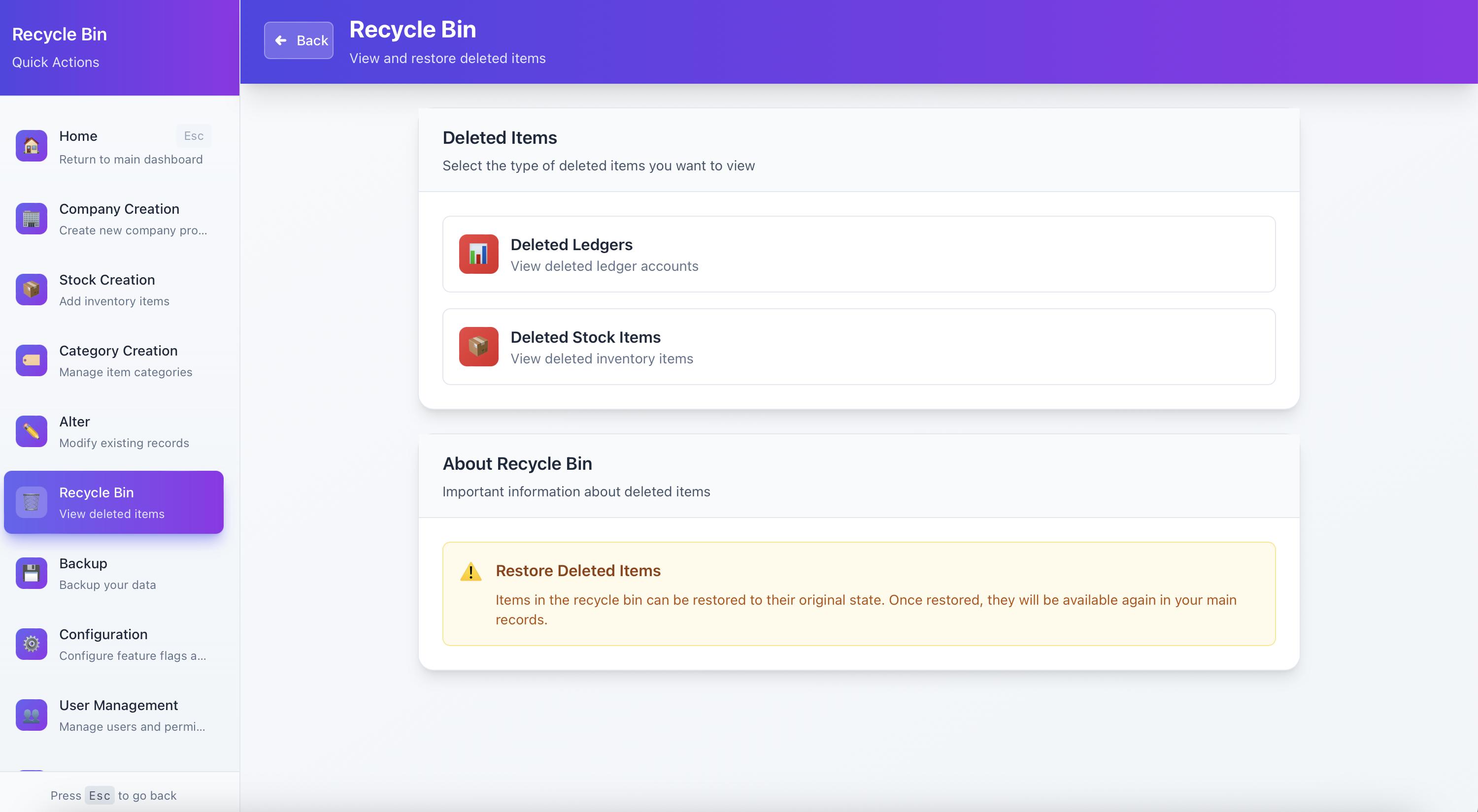1478x812 pixels.
Task: Click the Backup floppy disk icon
Action: (x=31, y=573)
